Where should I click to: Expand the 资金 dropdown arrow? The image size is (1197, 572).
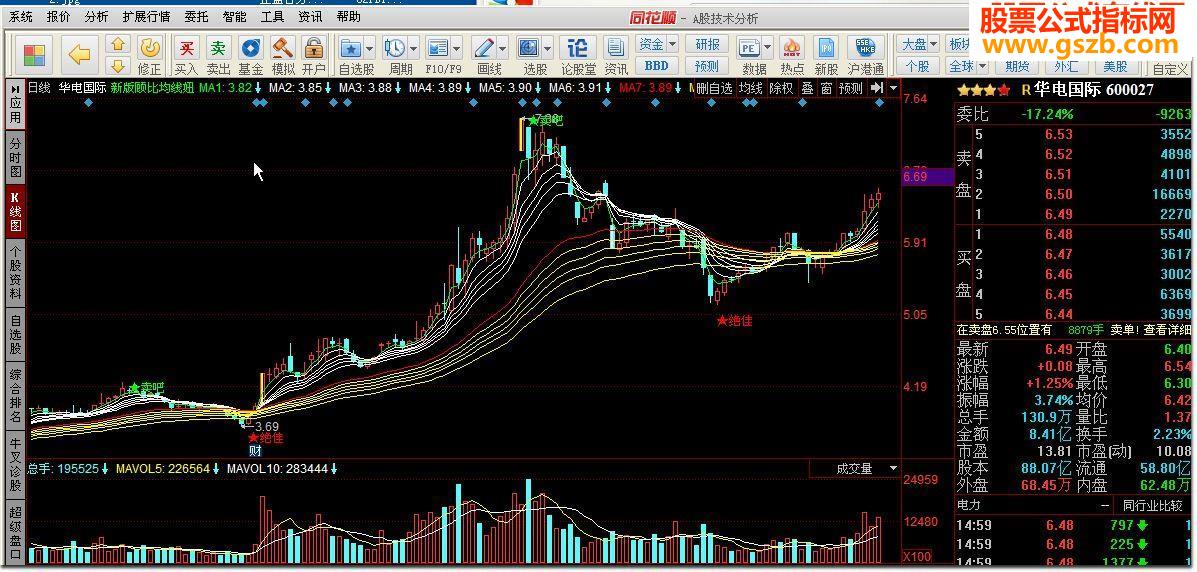(672, 44)
